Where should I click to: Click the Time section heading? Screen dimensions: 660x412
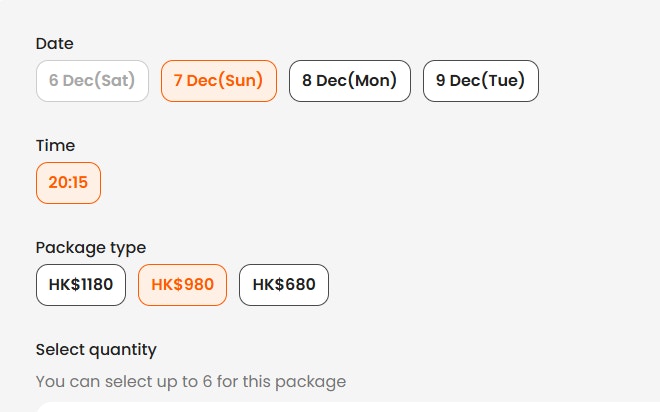pyautogui.click(x=55, y=145)
